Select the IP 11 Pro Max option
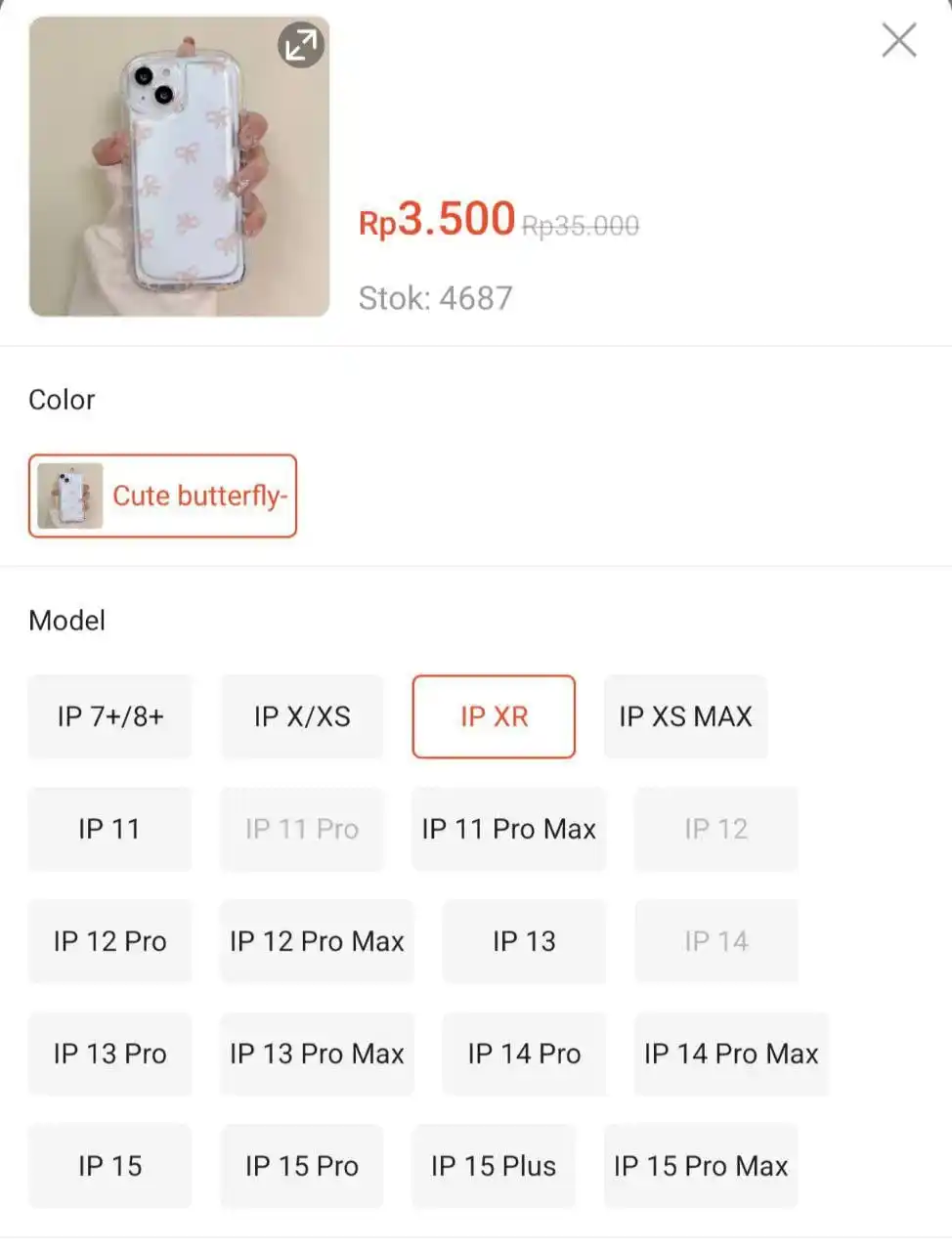The width and height of the screenshot is (952, 1251). [x=508, y=829]
